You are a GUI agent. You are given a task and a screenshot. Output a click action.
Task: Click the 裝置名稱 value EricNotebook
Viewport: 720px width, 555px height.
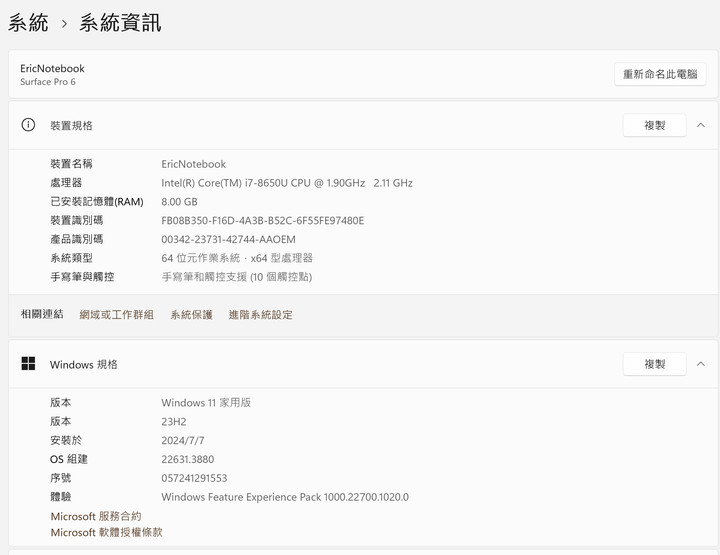pos(193,164)
